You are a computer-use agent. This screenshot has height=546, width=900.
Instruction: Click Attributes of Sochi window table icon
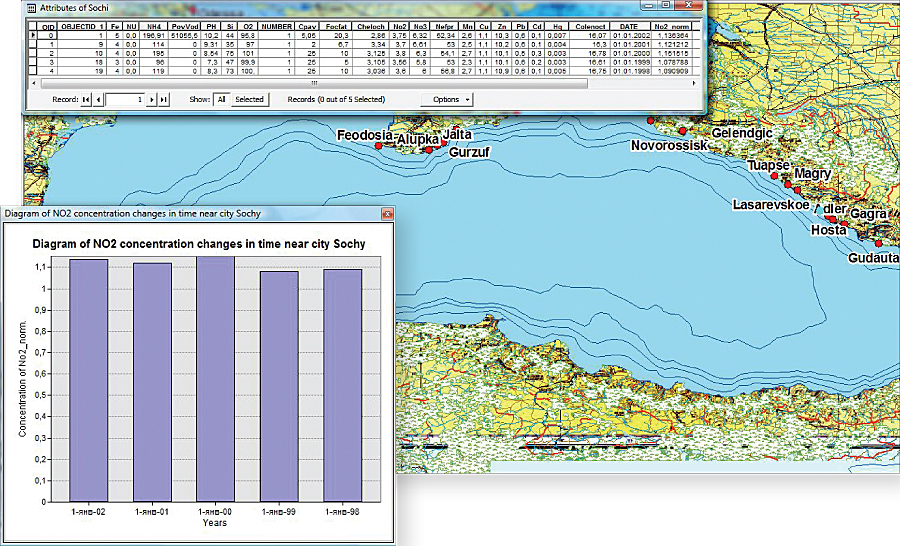[x=31, y=7]
